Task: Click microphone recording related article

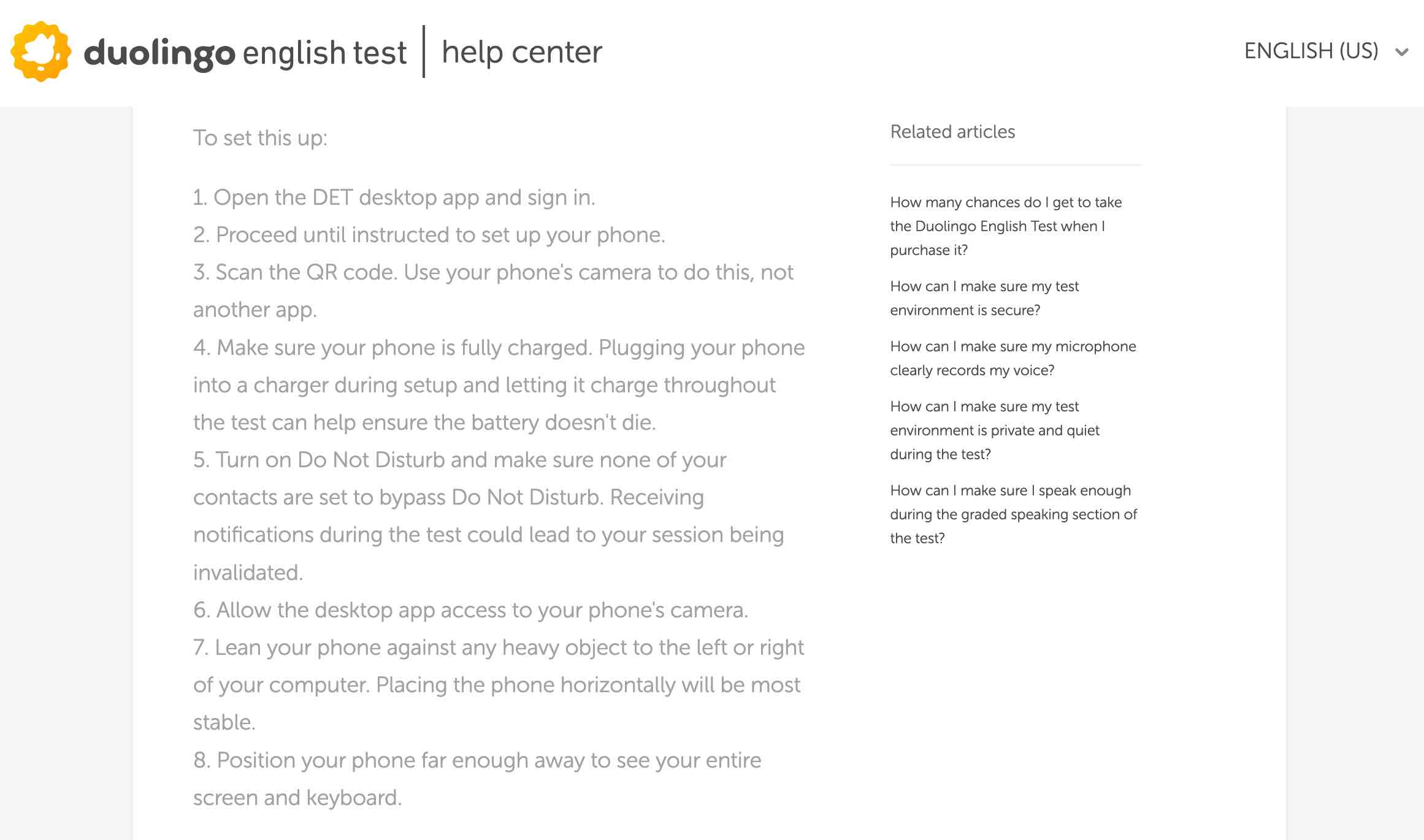Action: pyautogui.click(x=1013, y=358)
